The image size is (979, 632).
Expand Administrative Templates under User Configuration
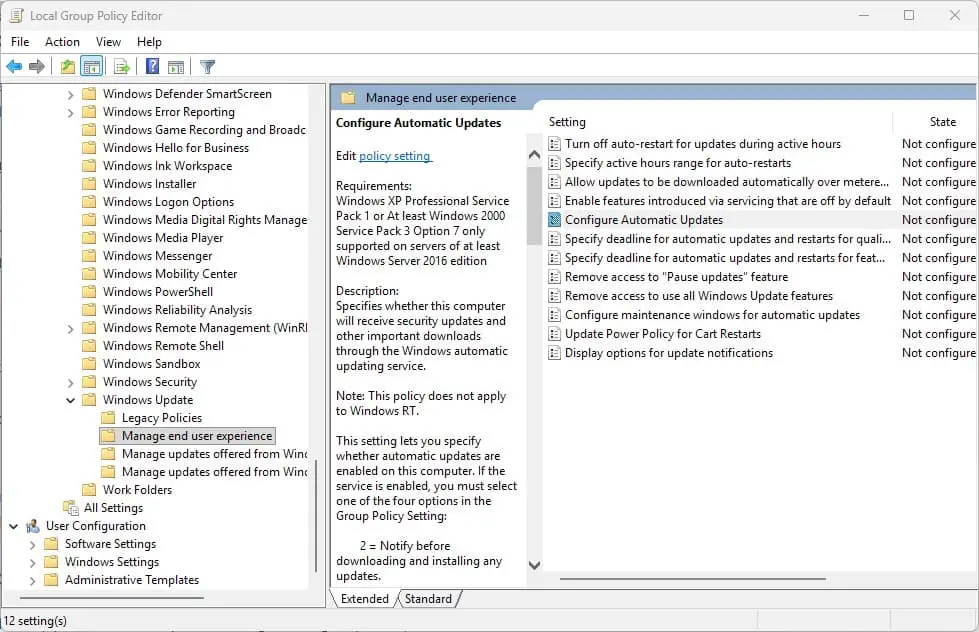click(33, 580)
